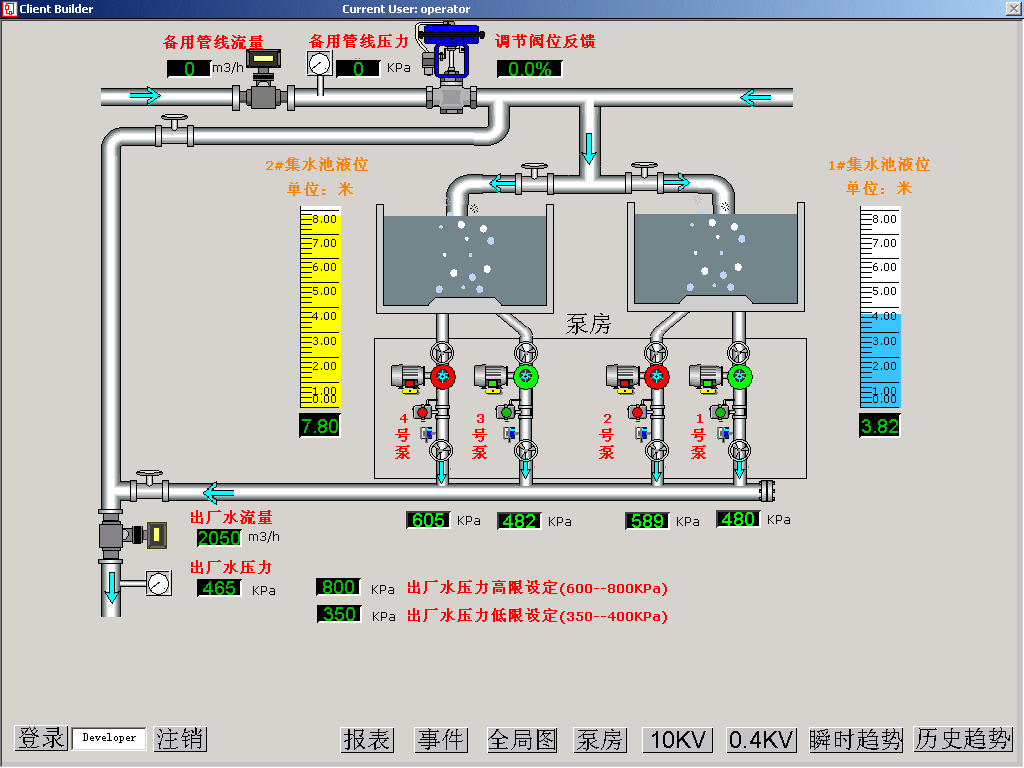Toggle pump 2 red run status indicator

pos(656,377)
